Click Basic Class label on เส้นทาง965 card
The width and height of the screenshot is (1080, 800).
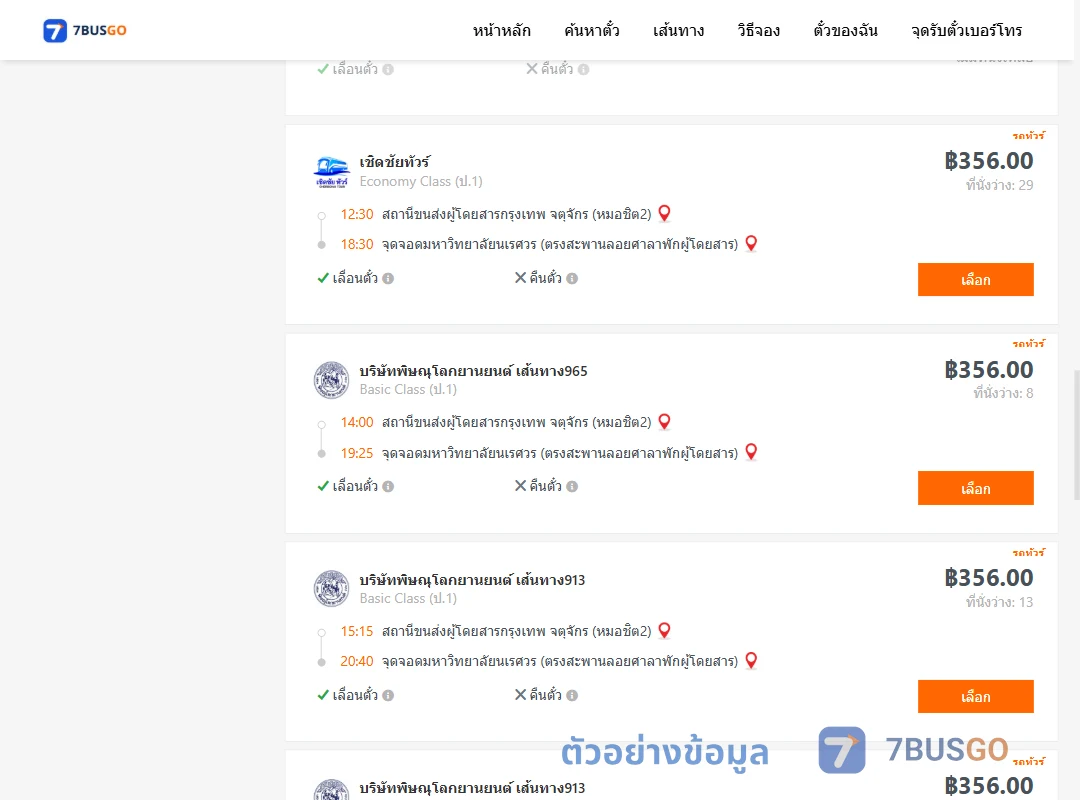pyautogui.click(x=408, y=389)
